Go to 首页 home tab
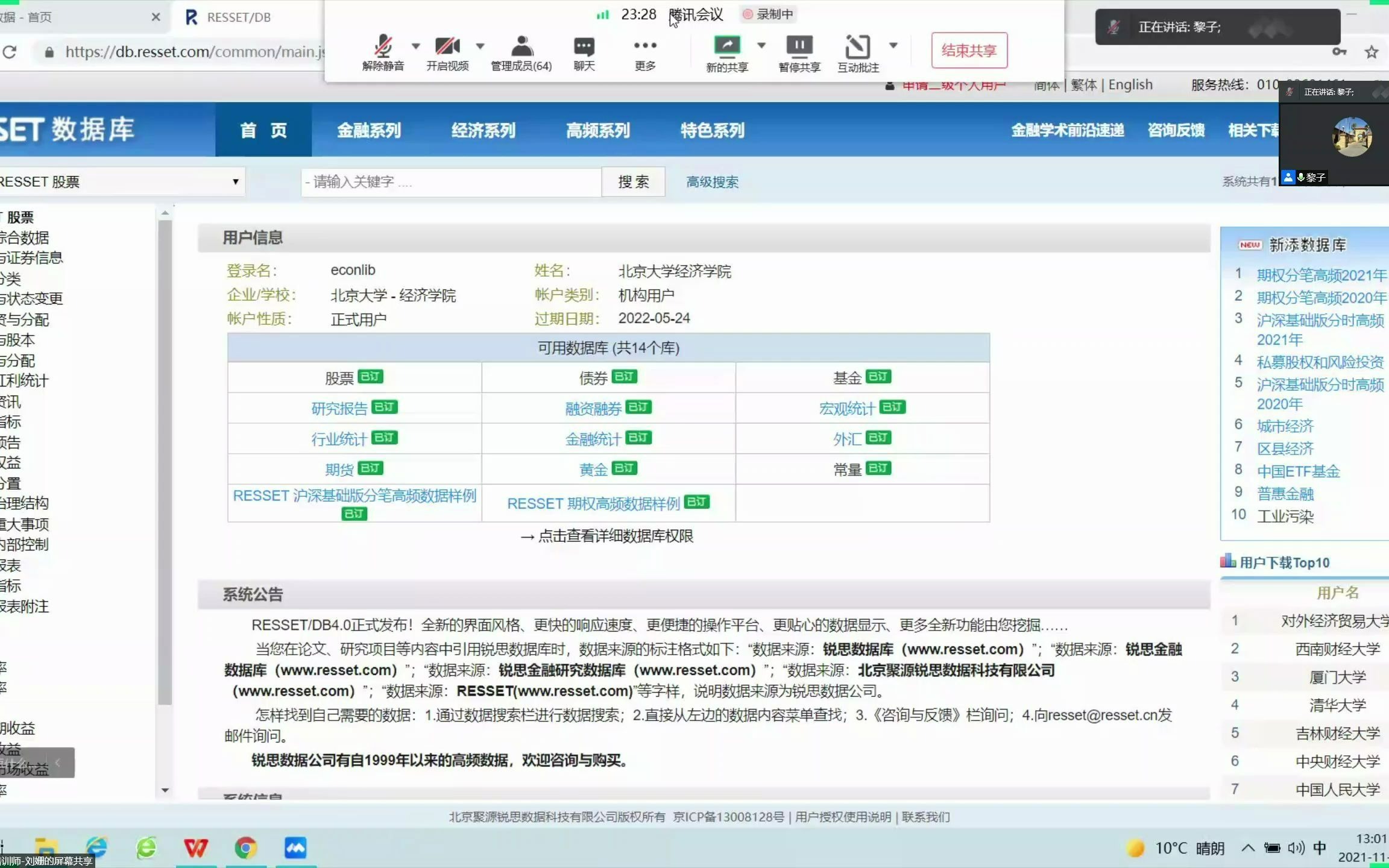This screenshot has width=1389, height=868. (x=263, y=130)
